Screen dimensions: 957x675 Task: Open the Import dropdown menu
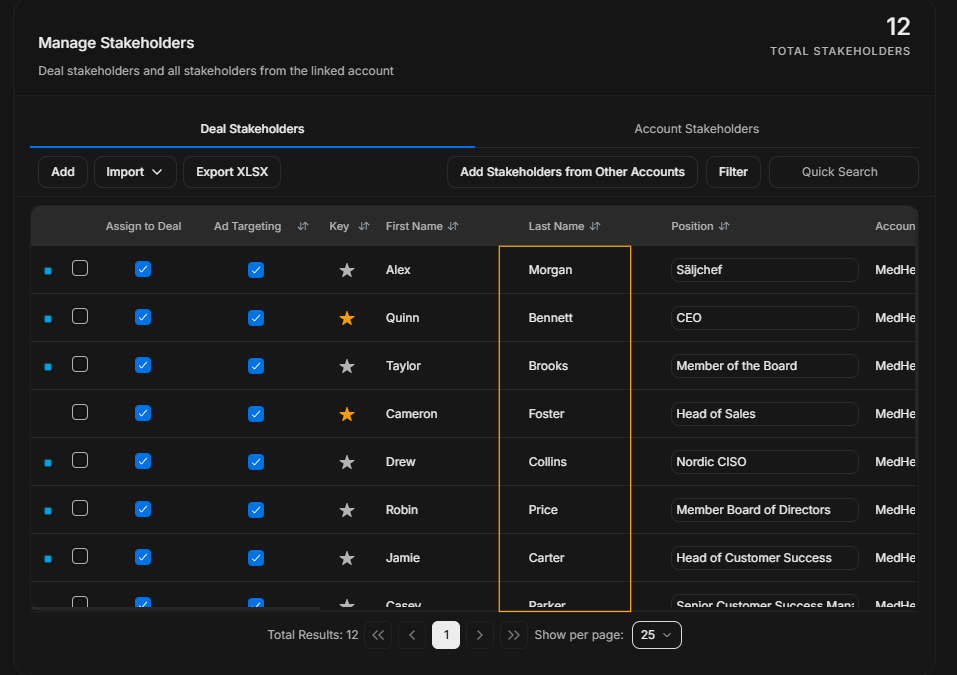(x=135, y=172)
